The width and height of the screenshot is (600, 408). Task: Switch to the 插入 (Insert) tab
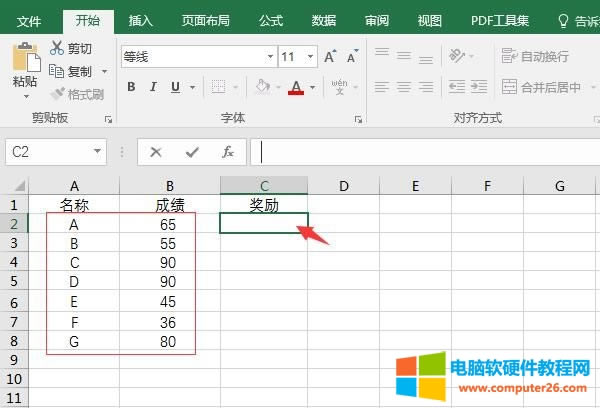(x=141, y=20)
